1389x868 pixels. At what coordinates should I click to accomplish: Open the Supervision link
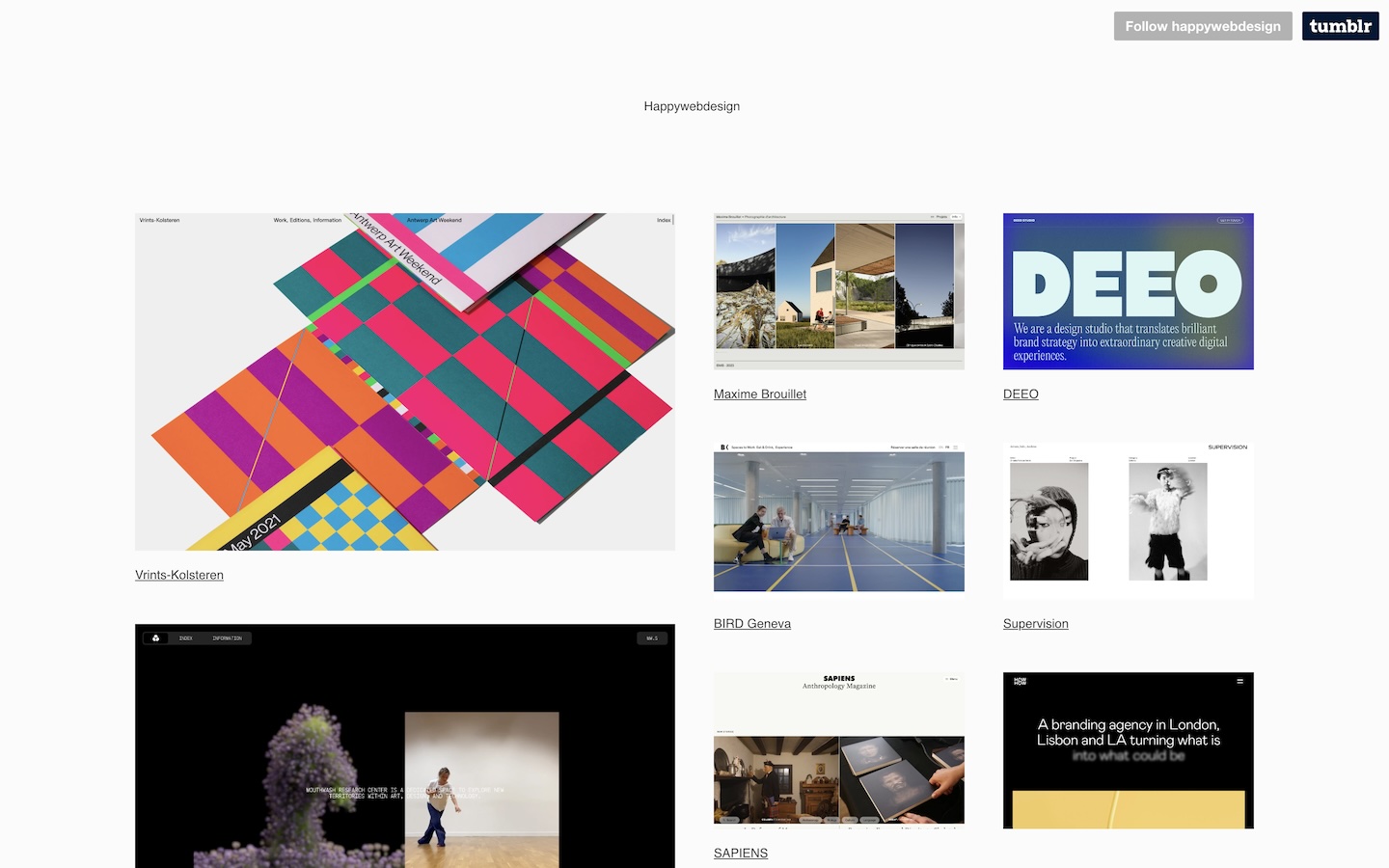1036,623
